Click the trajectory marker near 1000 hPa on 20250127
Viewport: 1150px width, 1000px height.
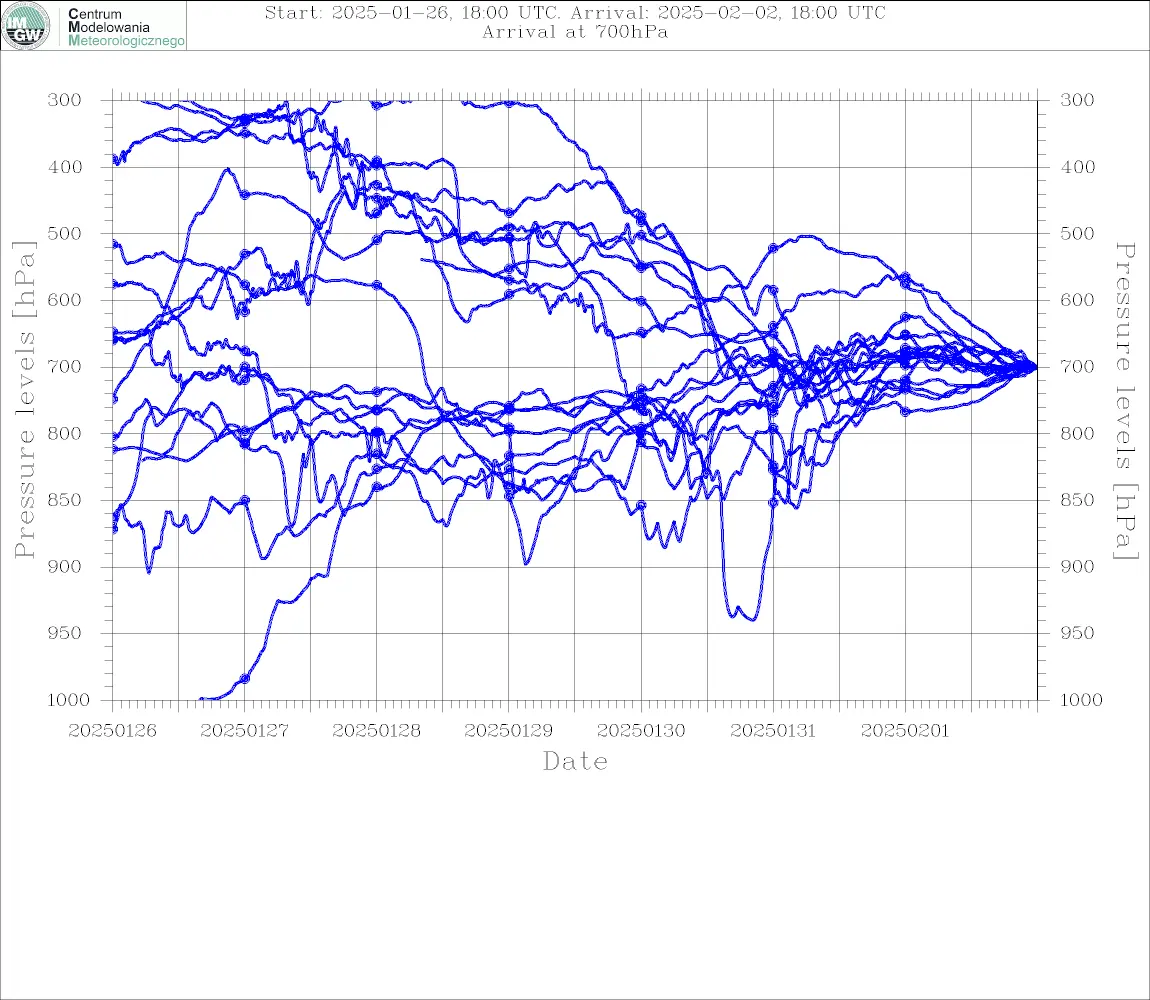[x=245, y=679]
